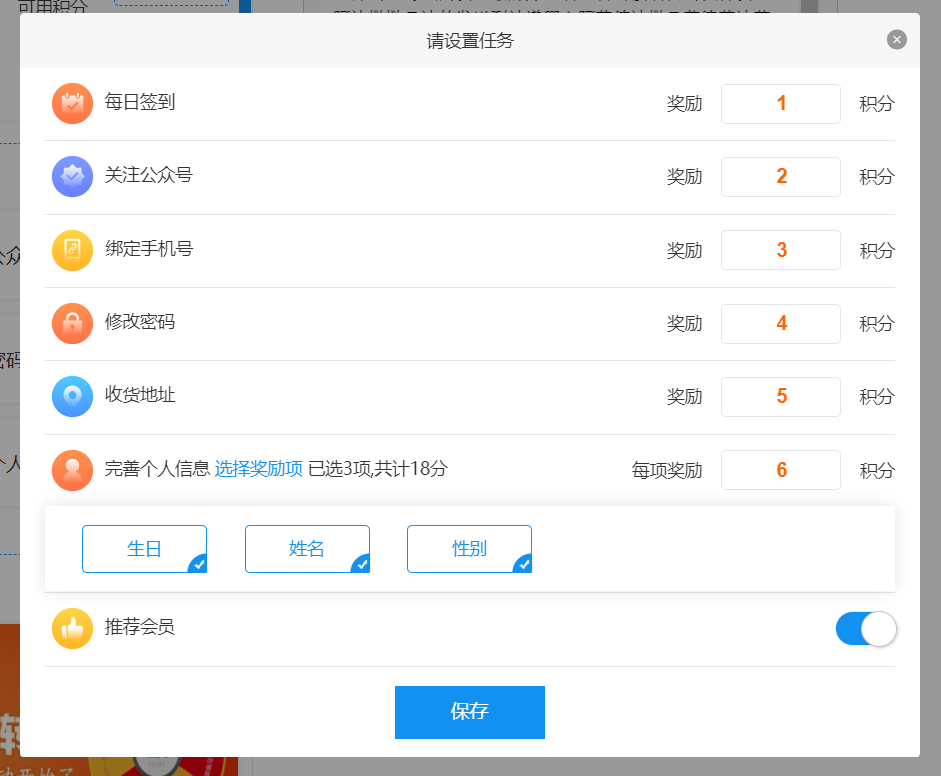
Task: Click the change password (修改密码) lock icon
Action: 72,323
